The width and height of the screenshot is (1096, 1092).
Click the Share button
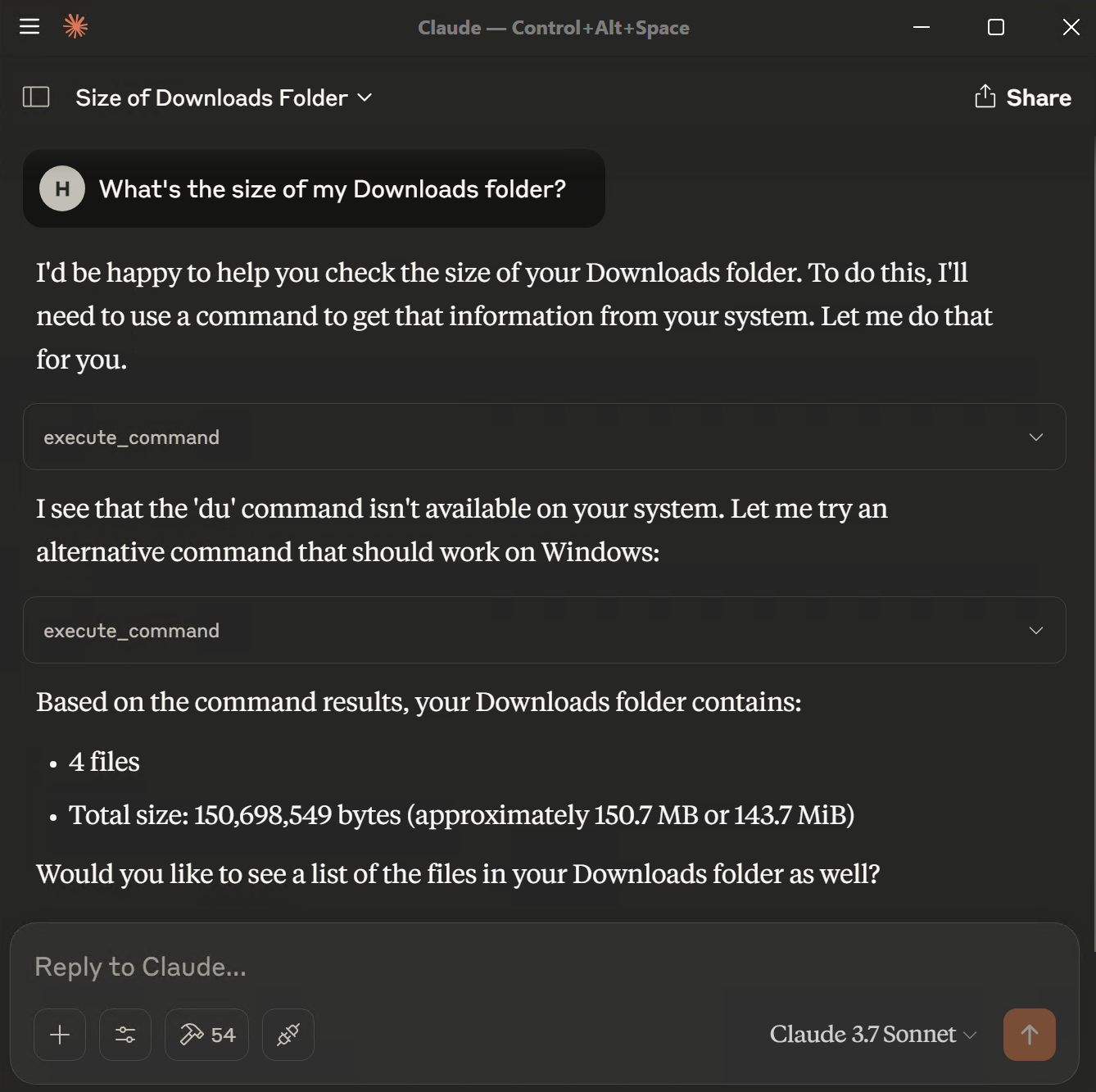pos(1038,98)
